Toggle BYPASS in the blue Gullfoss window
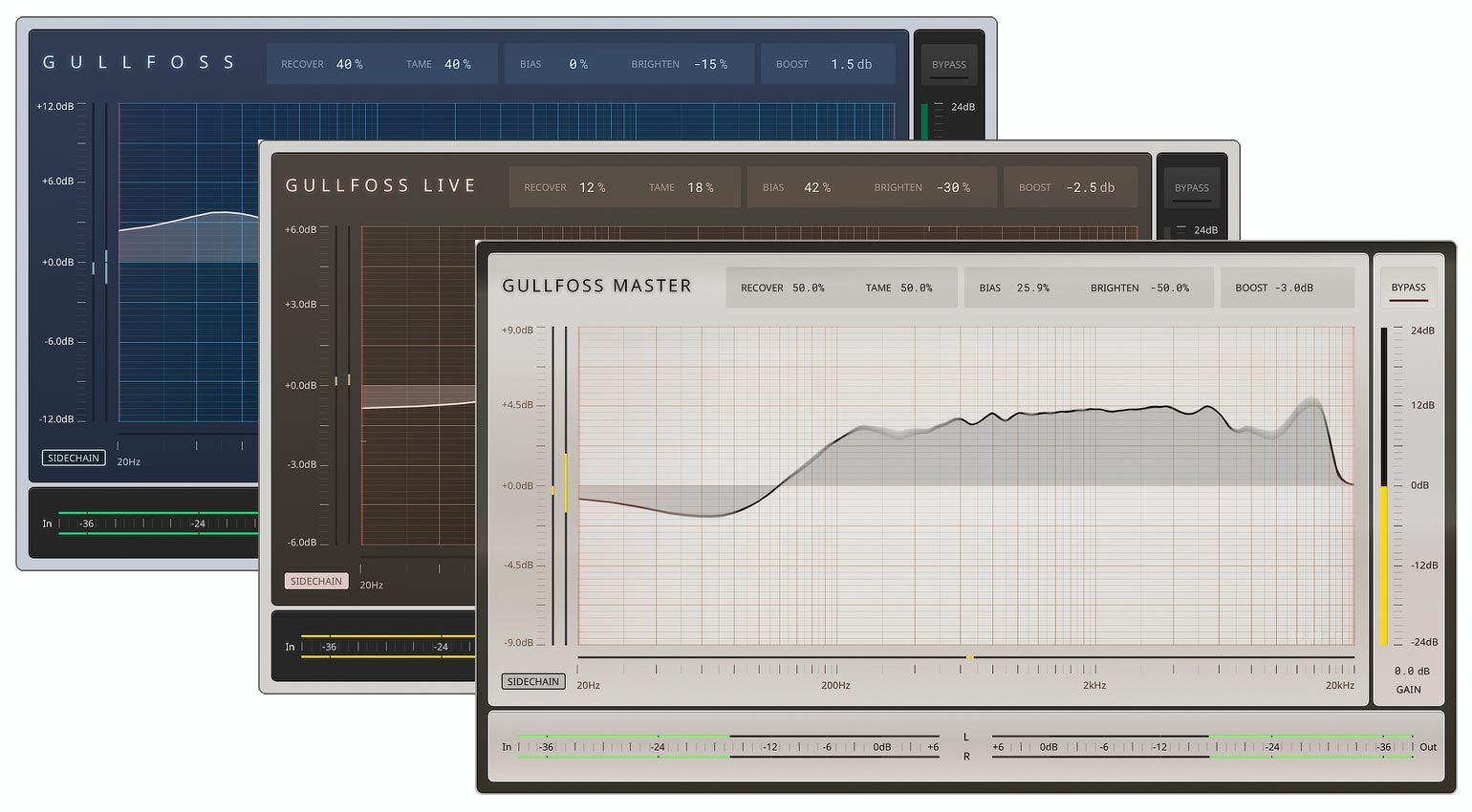Image resolution: width=1472 pixels, height=812 pixels. coord(948,64)
